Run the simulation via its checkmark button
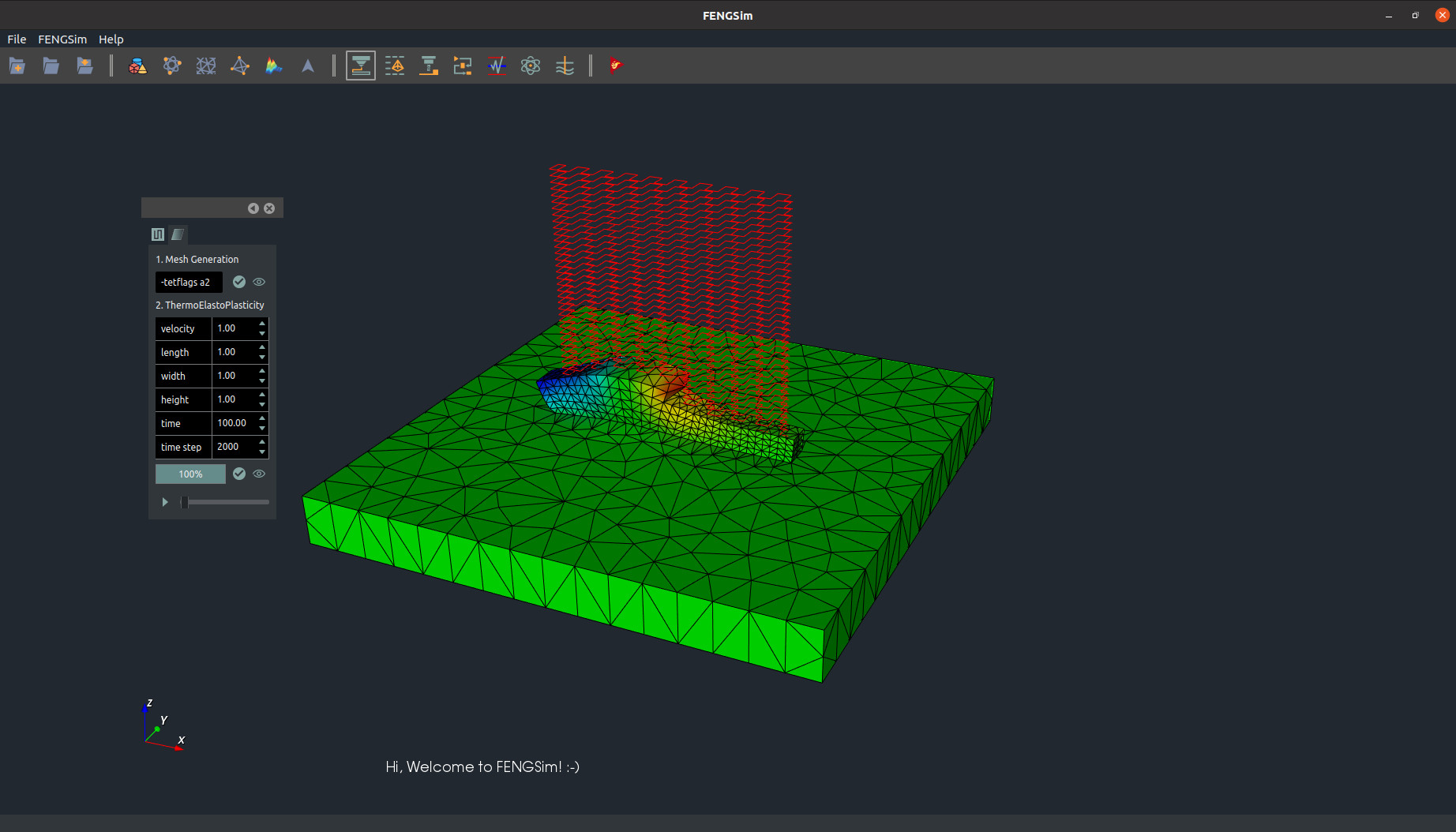The height and width of the screenshot is (832, 1456). click(x=239, y=474)
